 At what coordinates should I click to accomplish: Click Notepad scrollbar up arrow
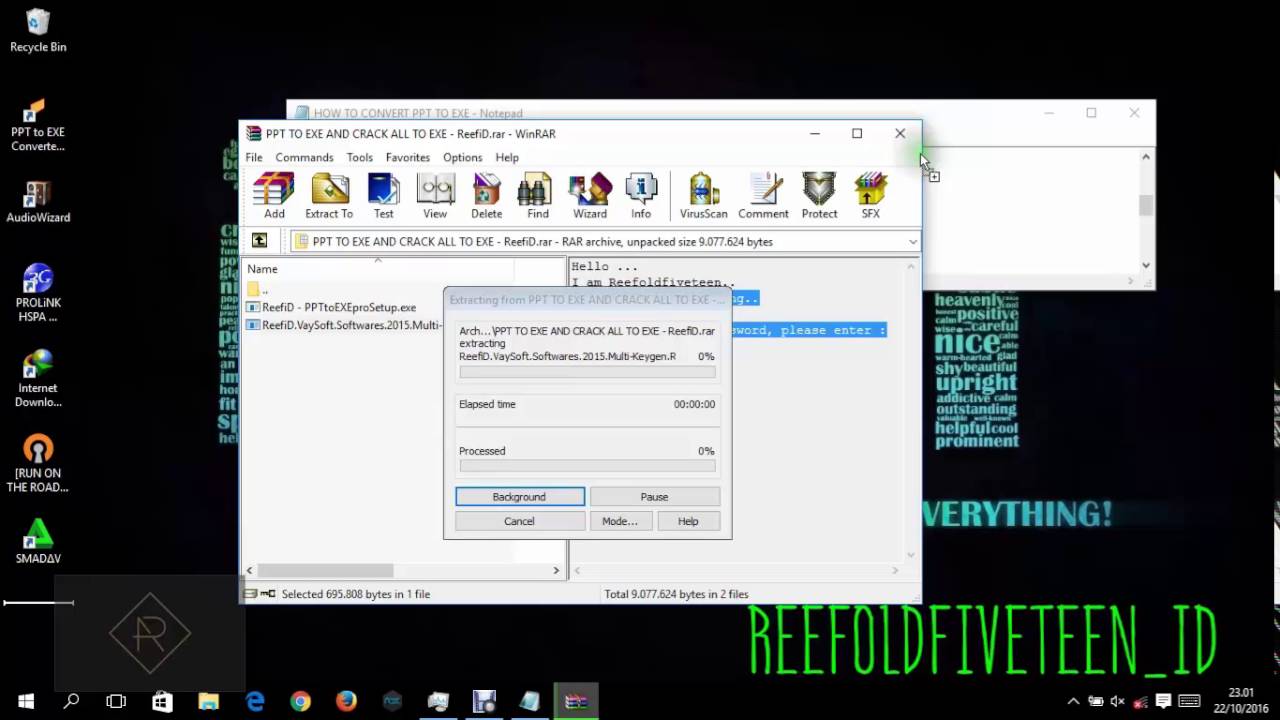click(1146, 156)
